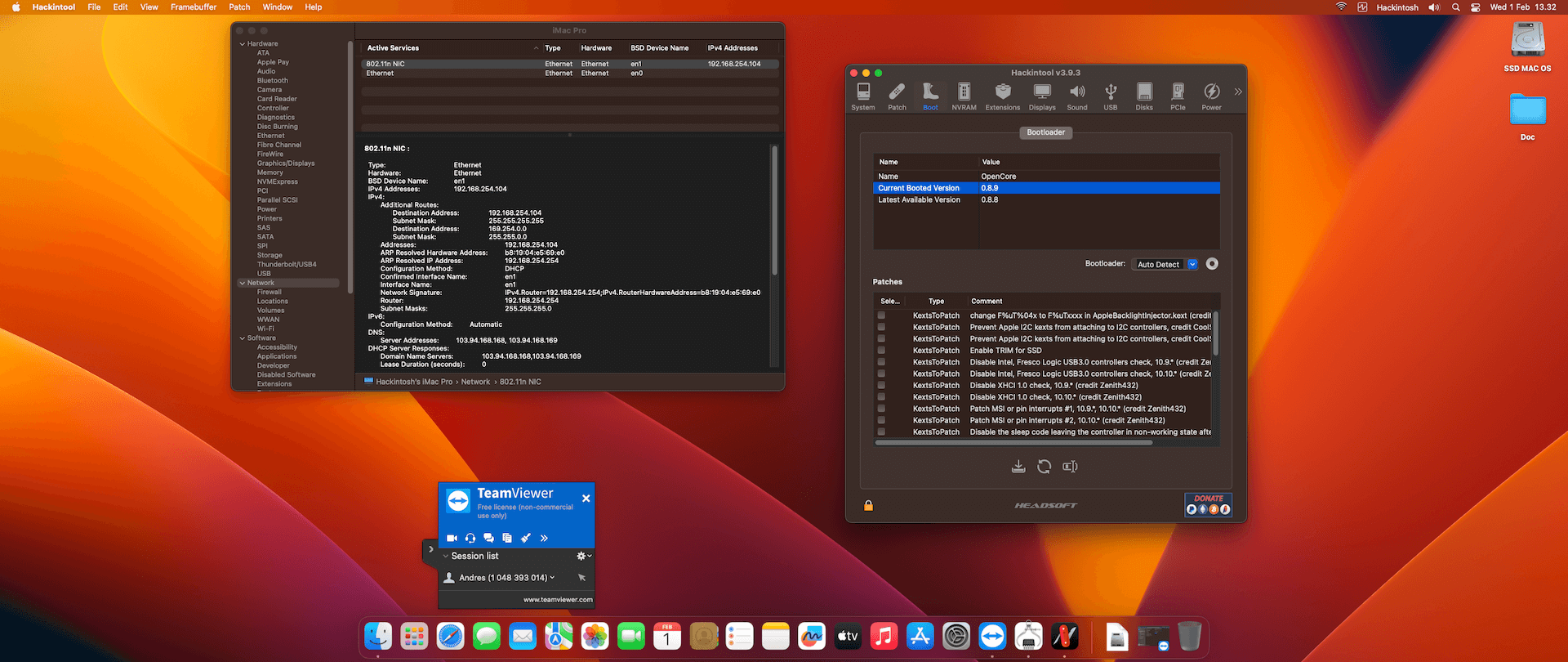This screenshot has height=662, width=1568.
Task: Click the TeamViewer whiteboard brush icon
Action: coord(526,538)
